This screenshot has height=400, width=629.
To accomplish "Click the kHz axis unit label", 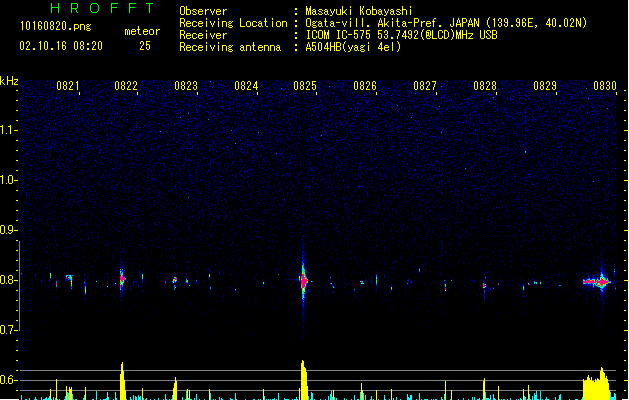I will [9, 81].
